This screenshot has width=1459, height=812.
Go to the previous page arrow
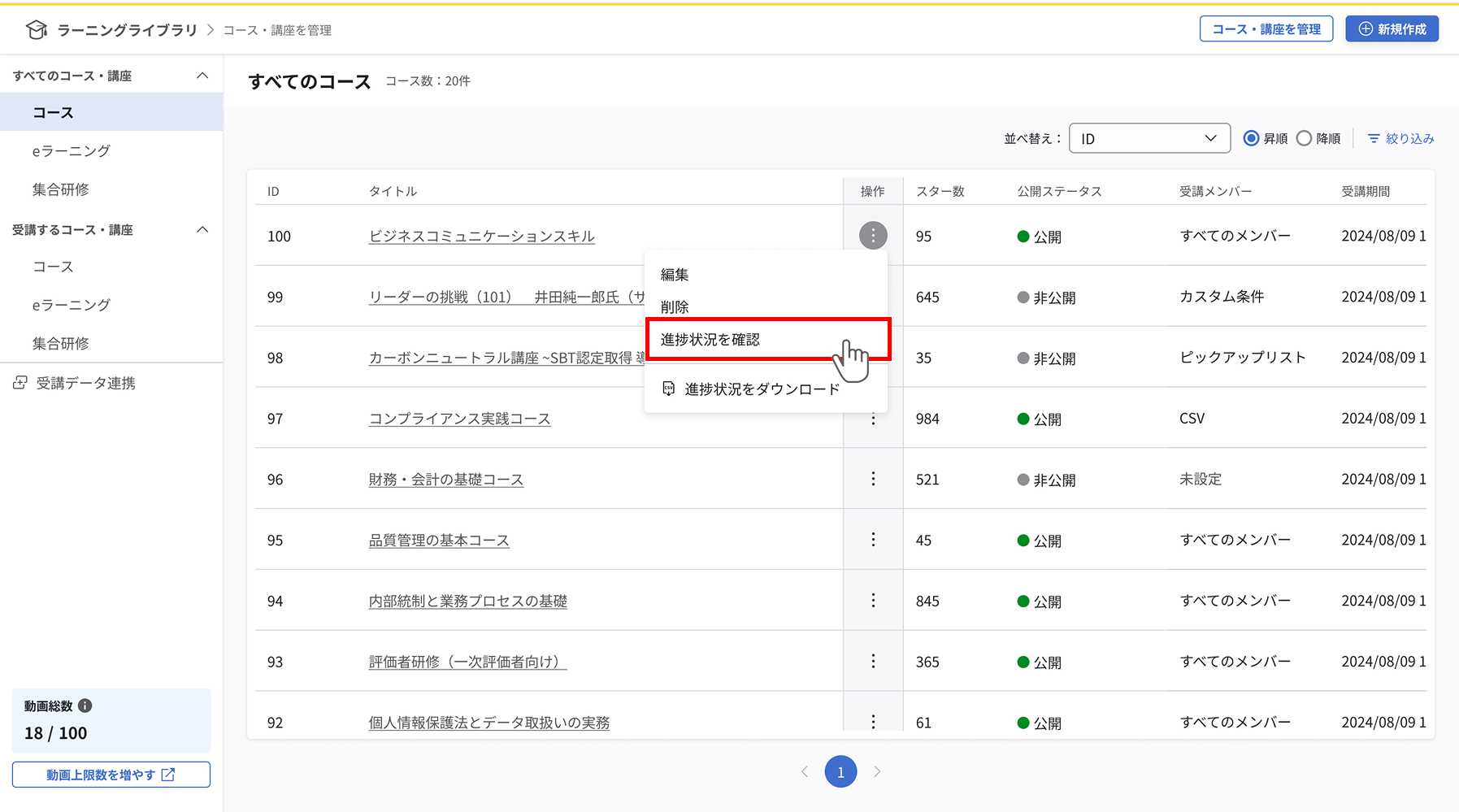tap(805, 771)
